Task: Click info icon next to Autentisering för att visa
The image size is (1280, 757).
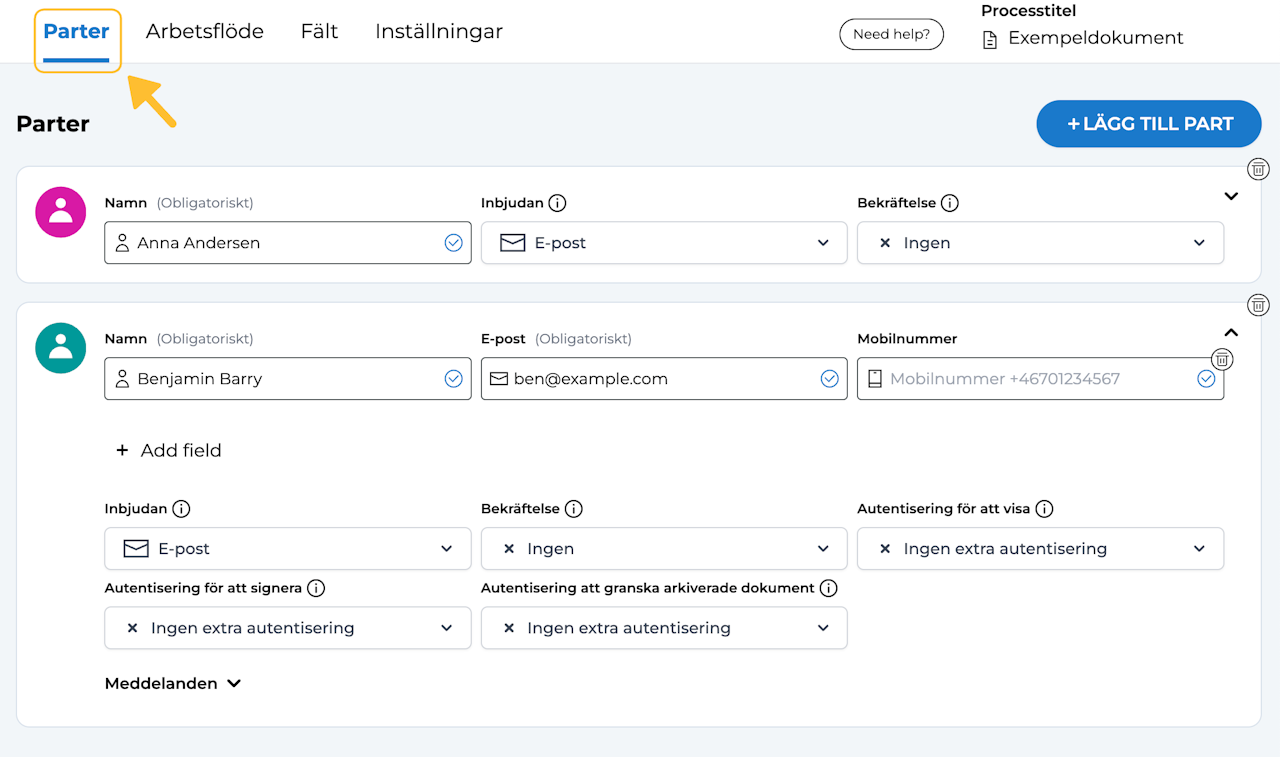Action: (x=1044, y=509)
